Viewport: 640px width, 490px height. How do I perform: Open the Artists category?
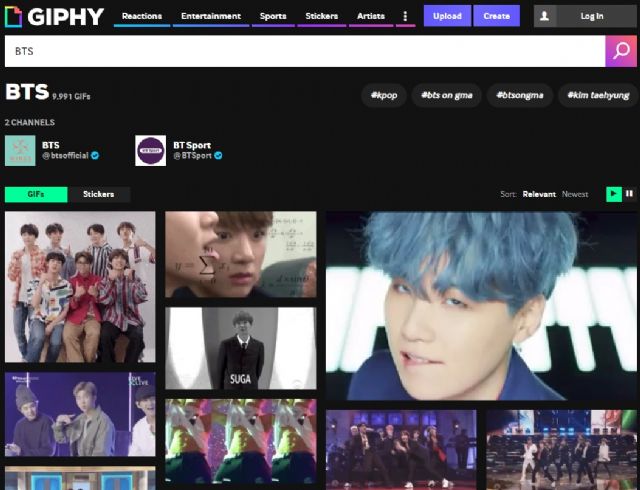371,16
